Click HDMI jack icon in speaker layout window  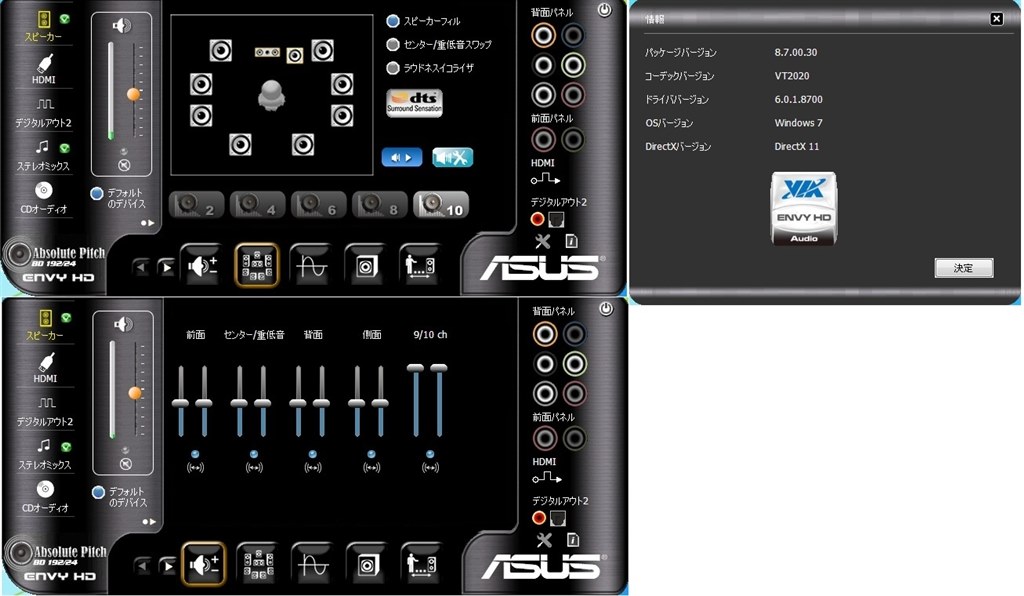click(x=545, y=179)
